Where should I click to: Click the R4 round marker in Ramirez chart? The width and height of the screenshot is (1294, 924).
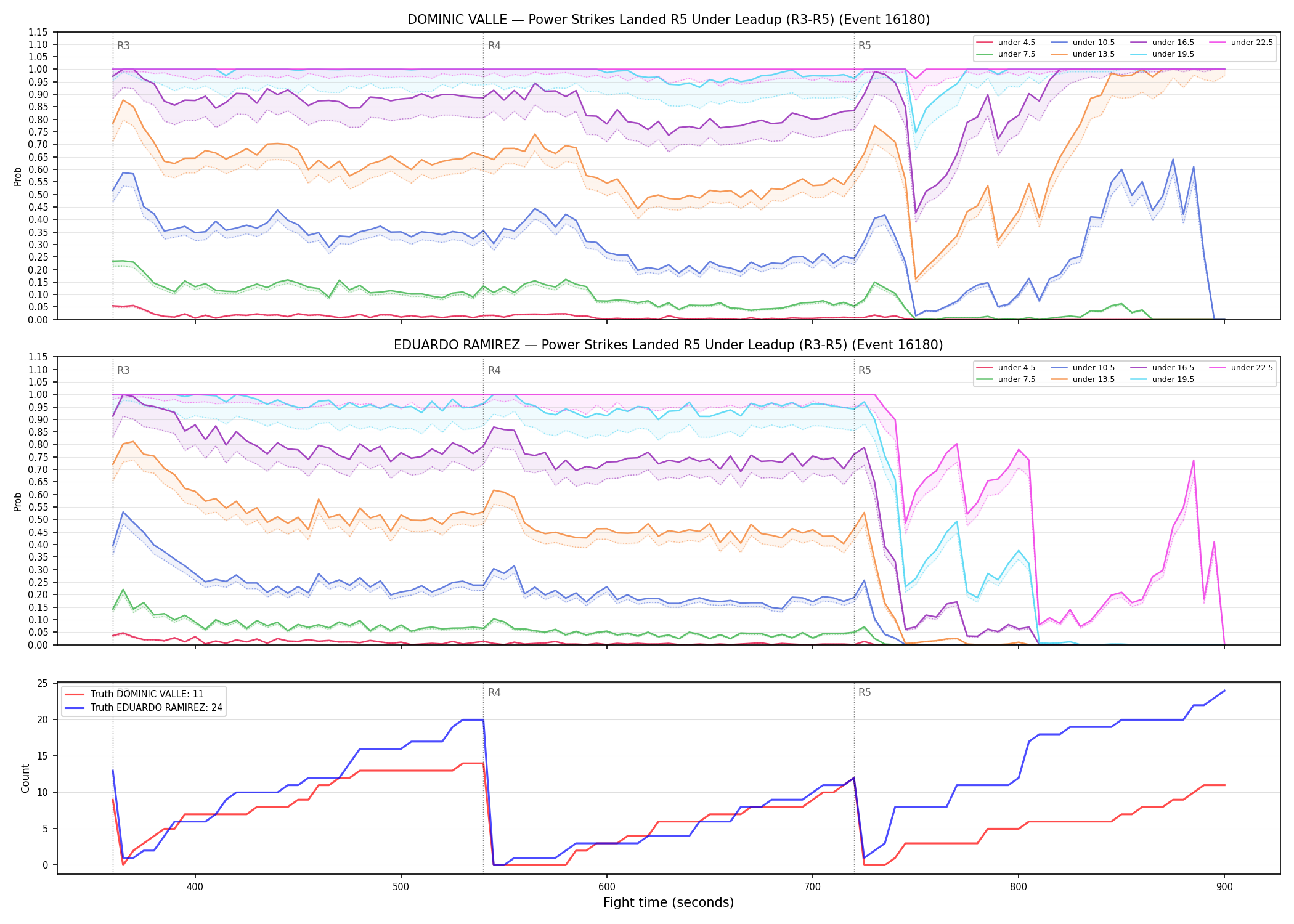494,370
